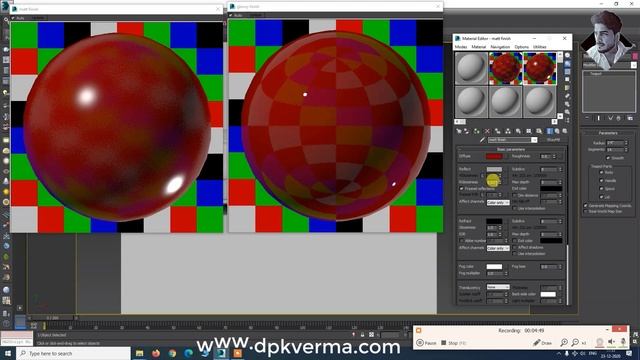
Task: Collapse the Parameters rollout in command panel
Action: click(608, 133)
